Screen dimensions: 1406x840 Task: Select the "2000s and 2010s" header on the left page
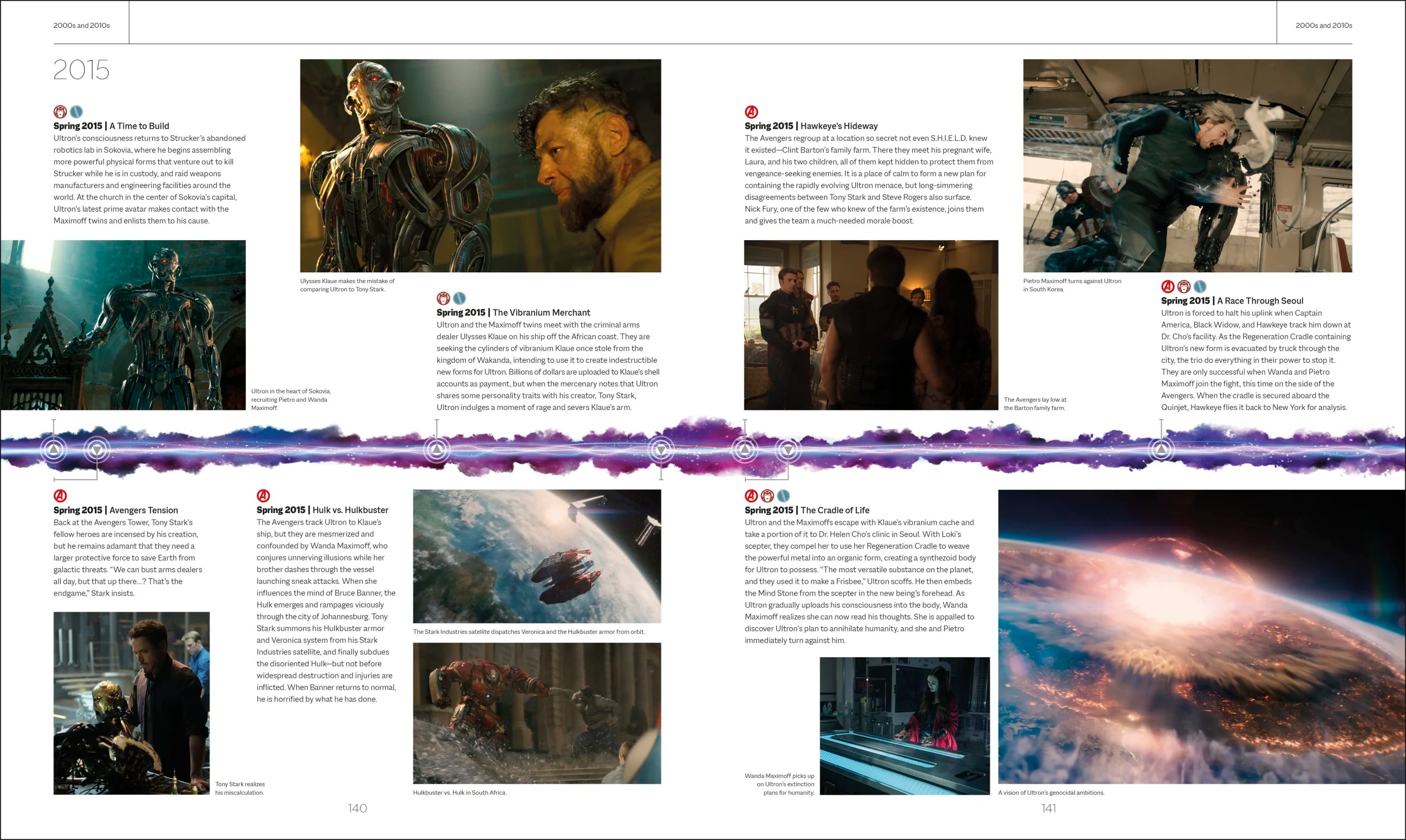pos(81,25)
